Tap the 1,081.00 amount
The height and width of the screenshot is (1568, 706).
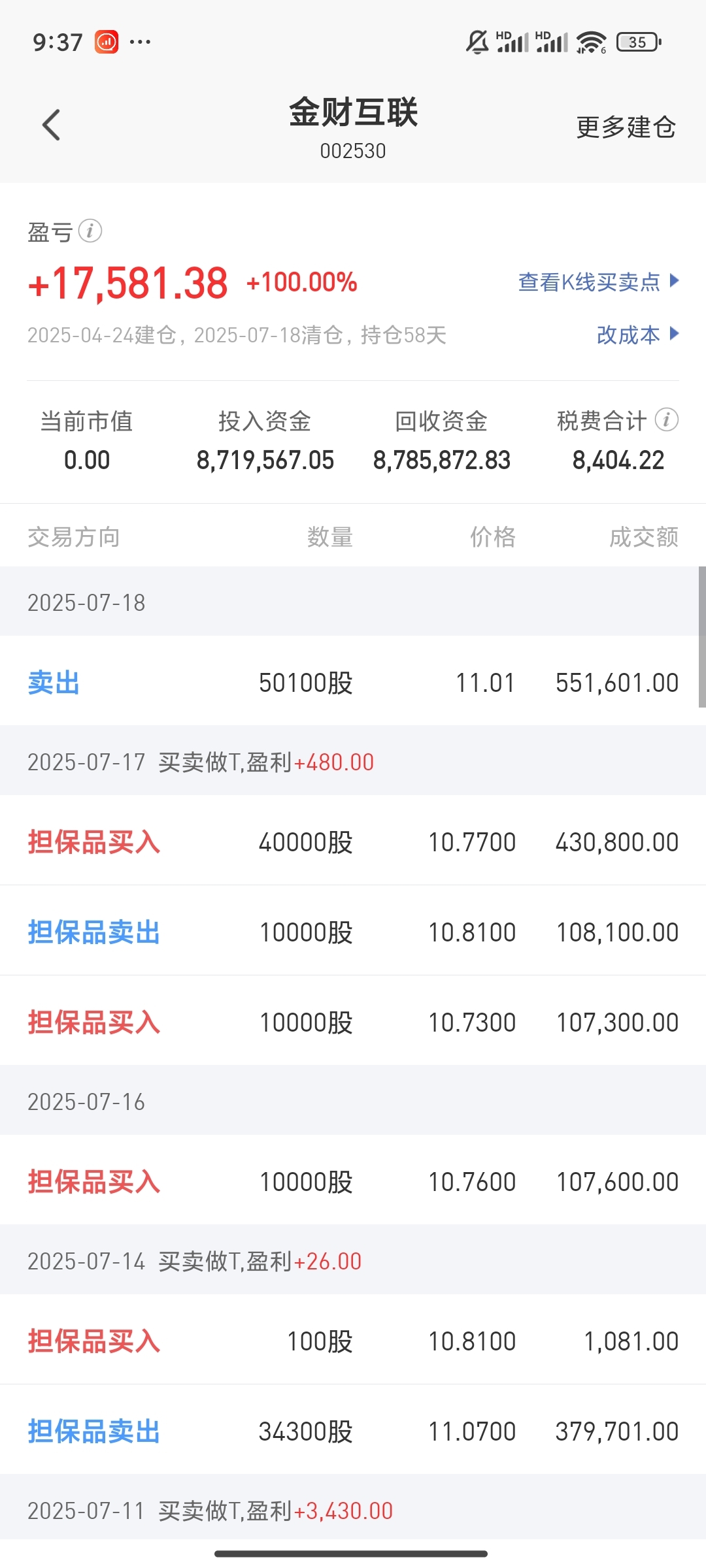pos(631,1341)
